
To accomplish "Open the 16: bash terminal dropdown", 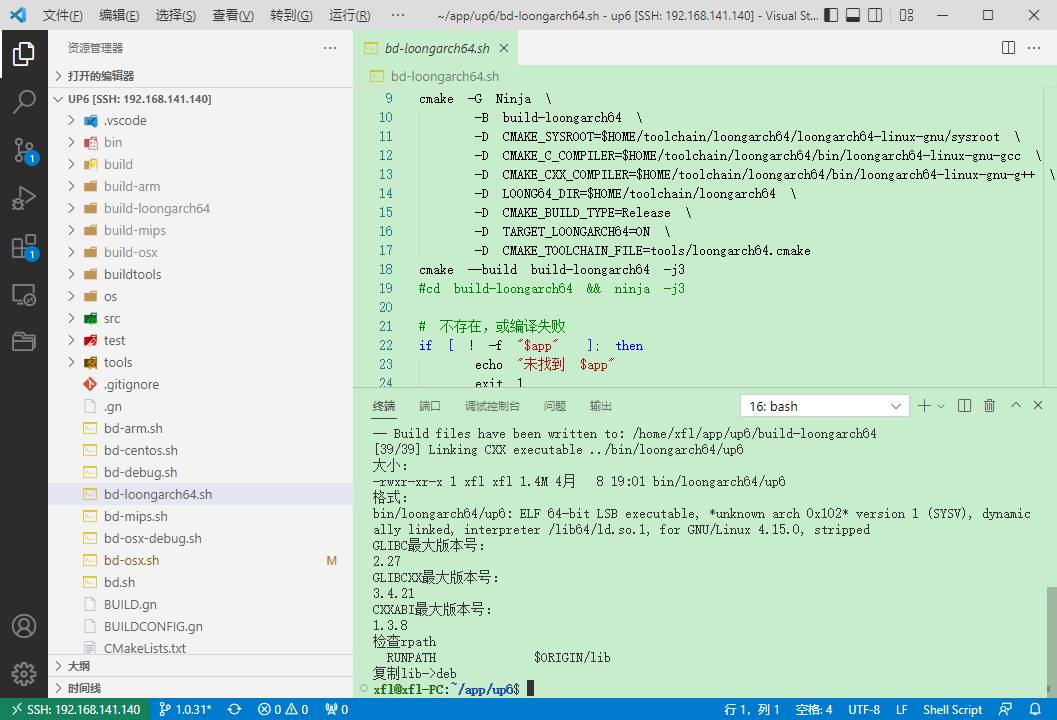I will (x=823, y=406).
